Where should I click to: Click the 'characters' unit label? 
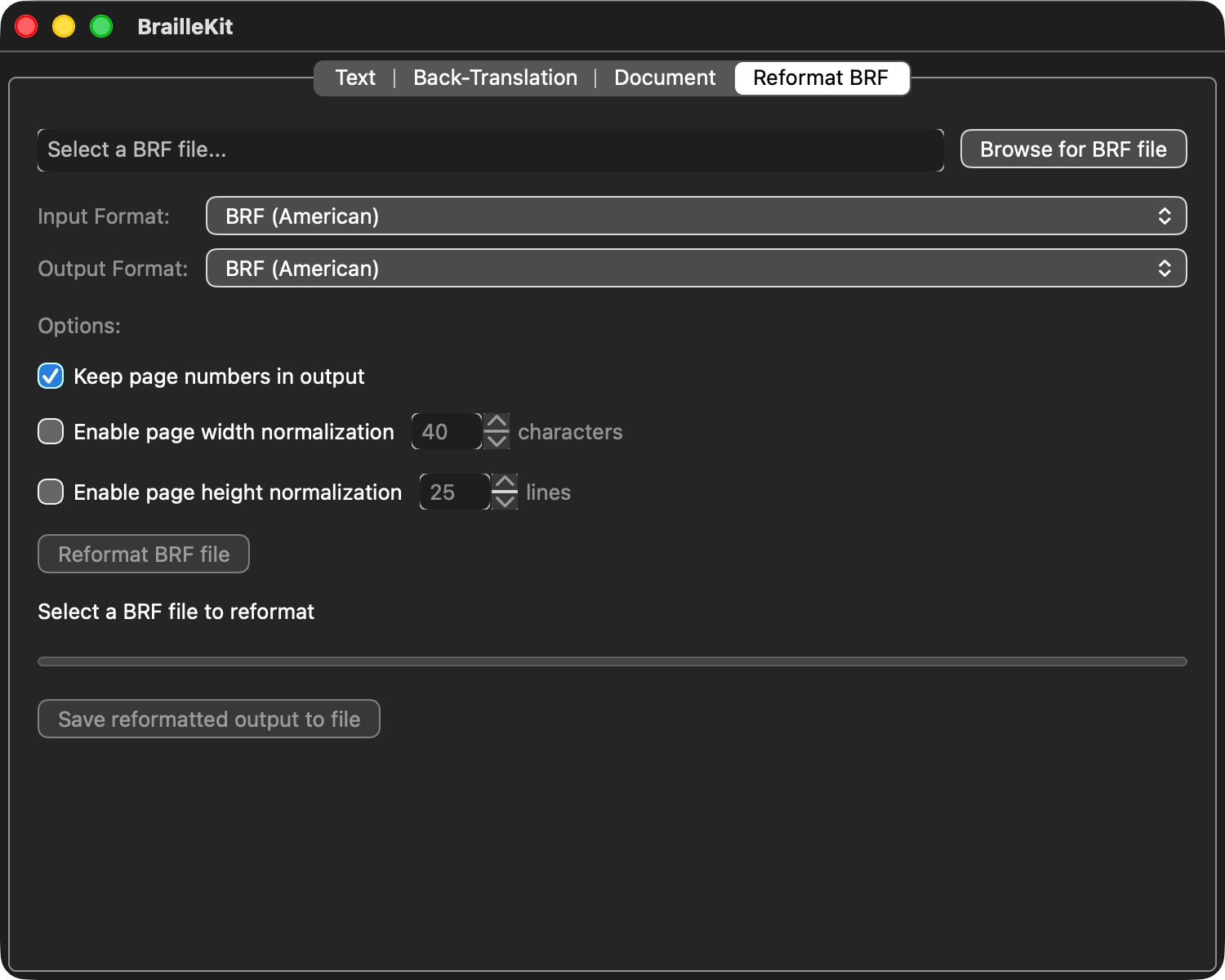pyautogui.click(x=570, y=432)
